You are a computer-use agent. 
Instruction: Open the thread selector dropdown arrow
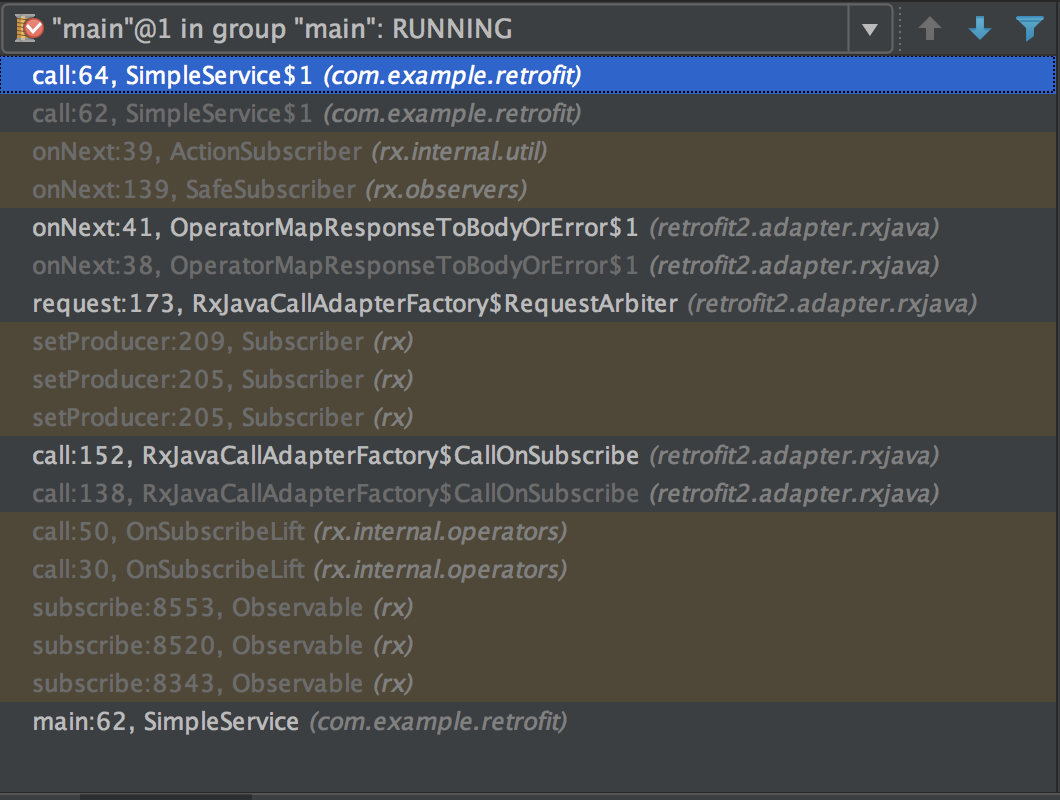[x=870, y=28]
